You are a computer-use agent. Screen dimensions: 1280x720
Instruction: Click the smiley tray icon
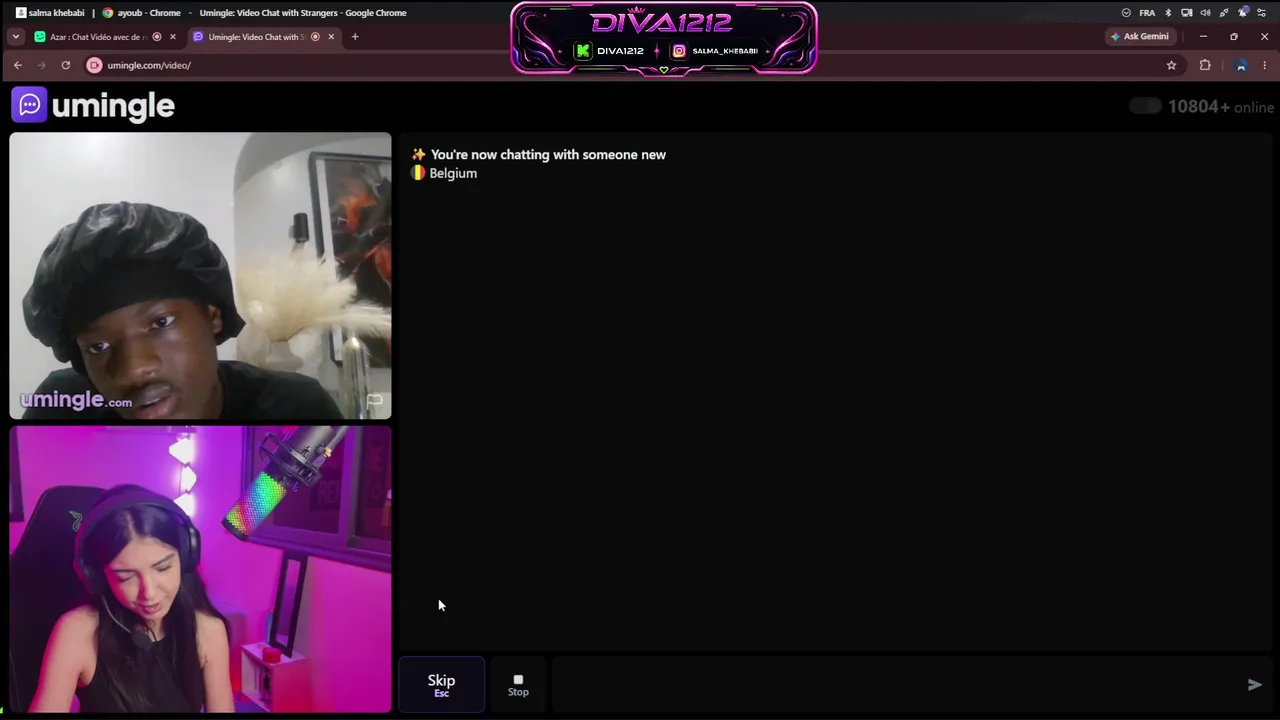click(x=1126, y=13)
